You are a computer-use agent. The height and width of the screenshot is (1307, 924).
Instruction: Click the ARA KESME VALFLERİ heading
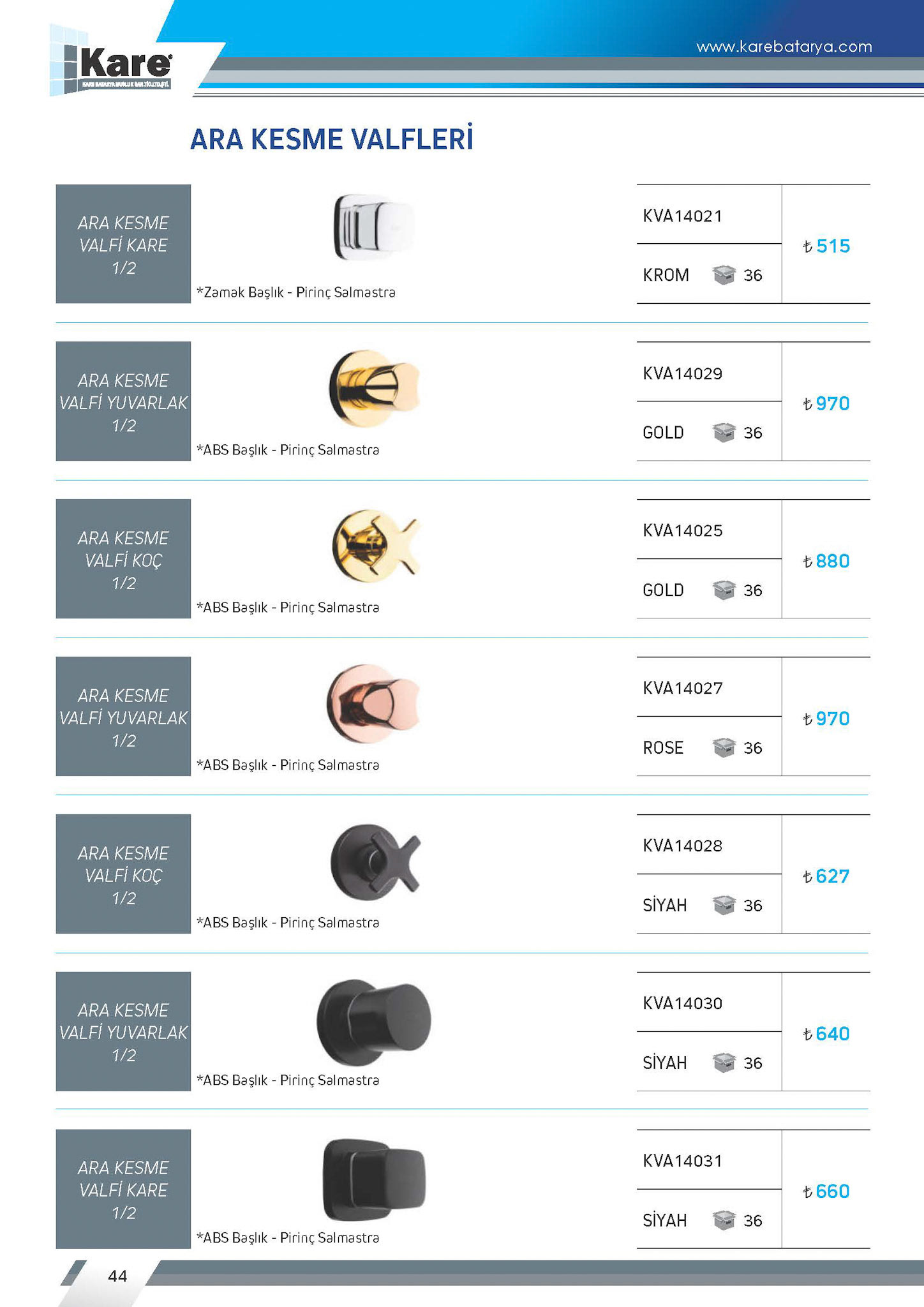[332, 140]
